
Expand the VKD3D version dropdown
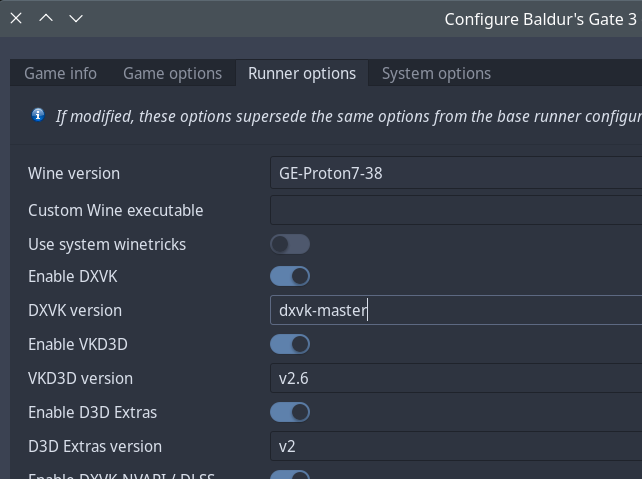click(x=456, y=378)
